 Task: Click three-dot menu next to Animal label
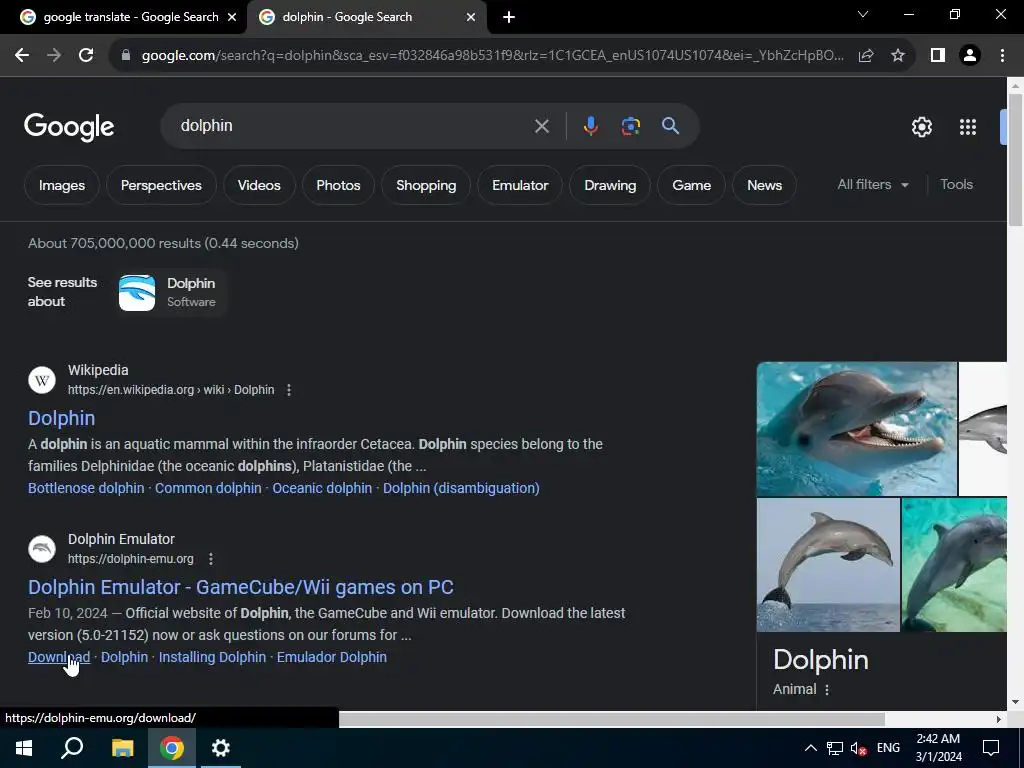click(827, 690)
